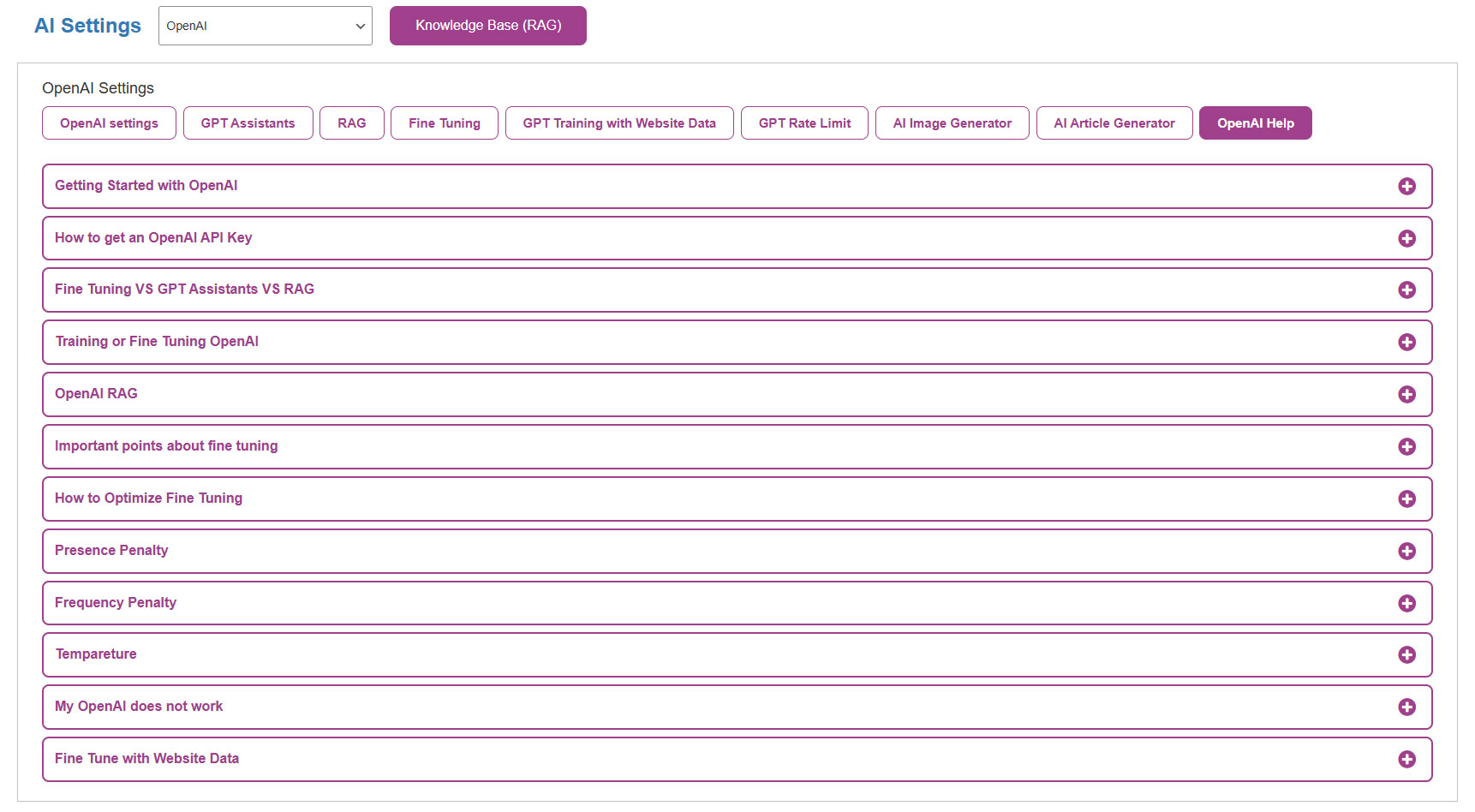The width and height of the screenshot is (1475, 812).
Task: Expand the Tempareture accordion title
Action: click(x=96, y=654)
